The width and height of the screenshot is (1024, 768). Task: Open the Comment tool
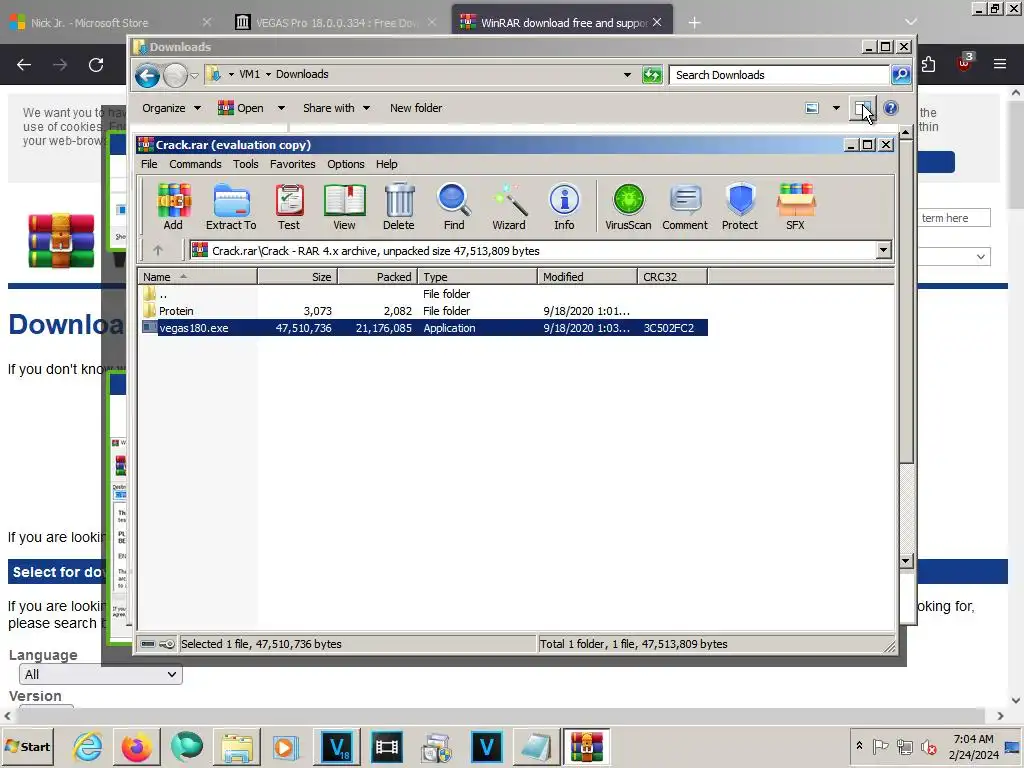click(x=684, y=206)
